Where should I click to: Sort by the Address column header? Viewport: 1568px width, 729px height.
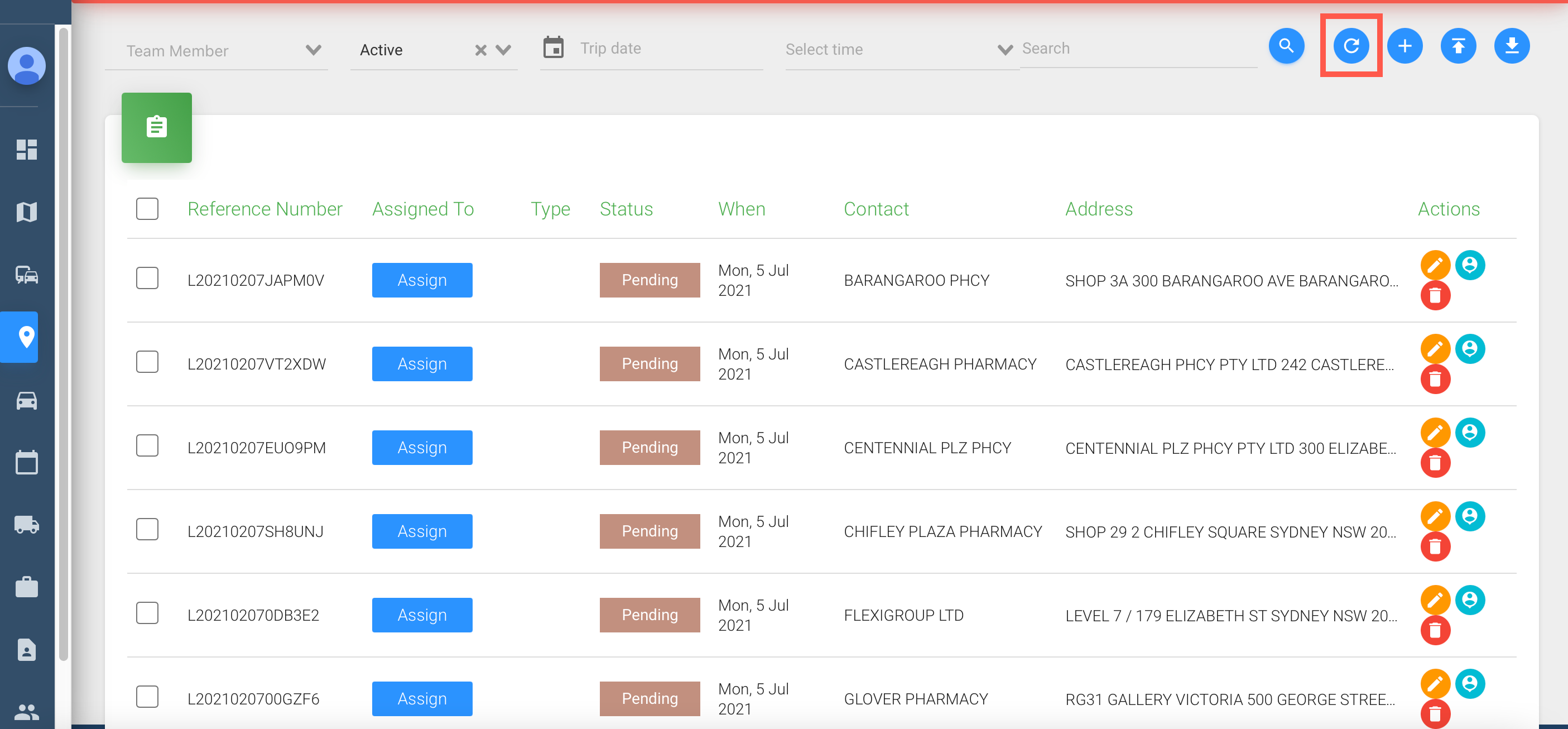pyautogui.click(x=1099, y=209)
